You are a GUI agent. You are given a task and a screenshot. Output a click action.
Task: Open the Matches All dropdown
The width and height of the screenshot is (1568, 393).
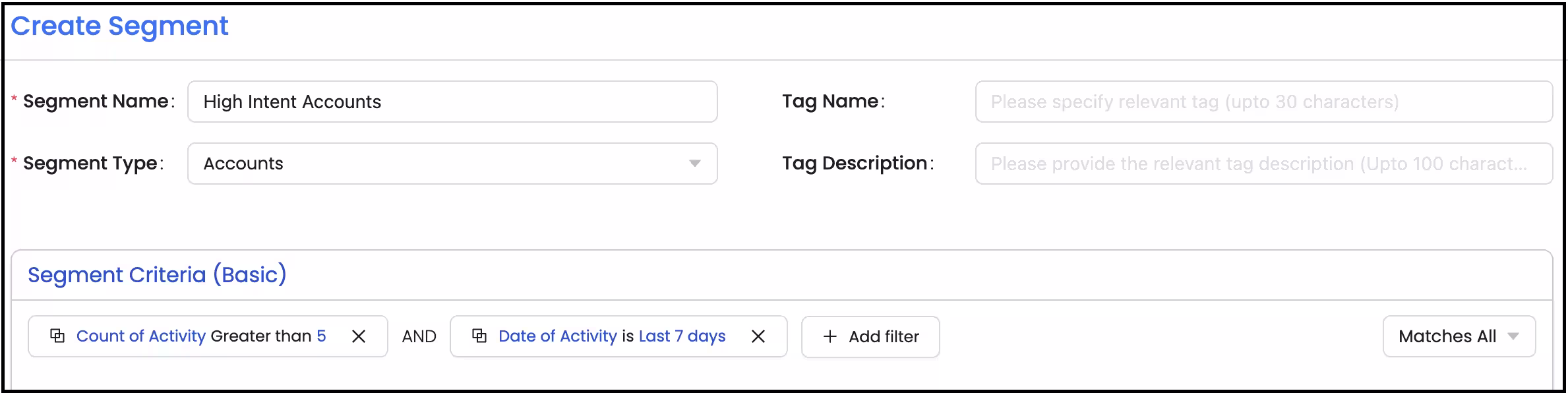pyautogui.click(x=1459, y=336)
